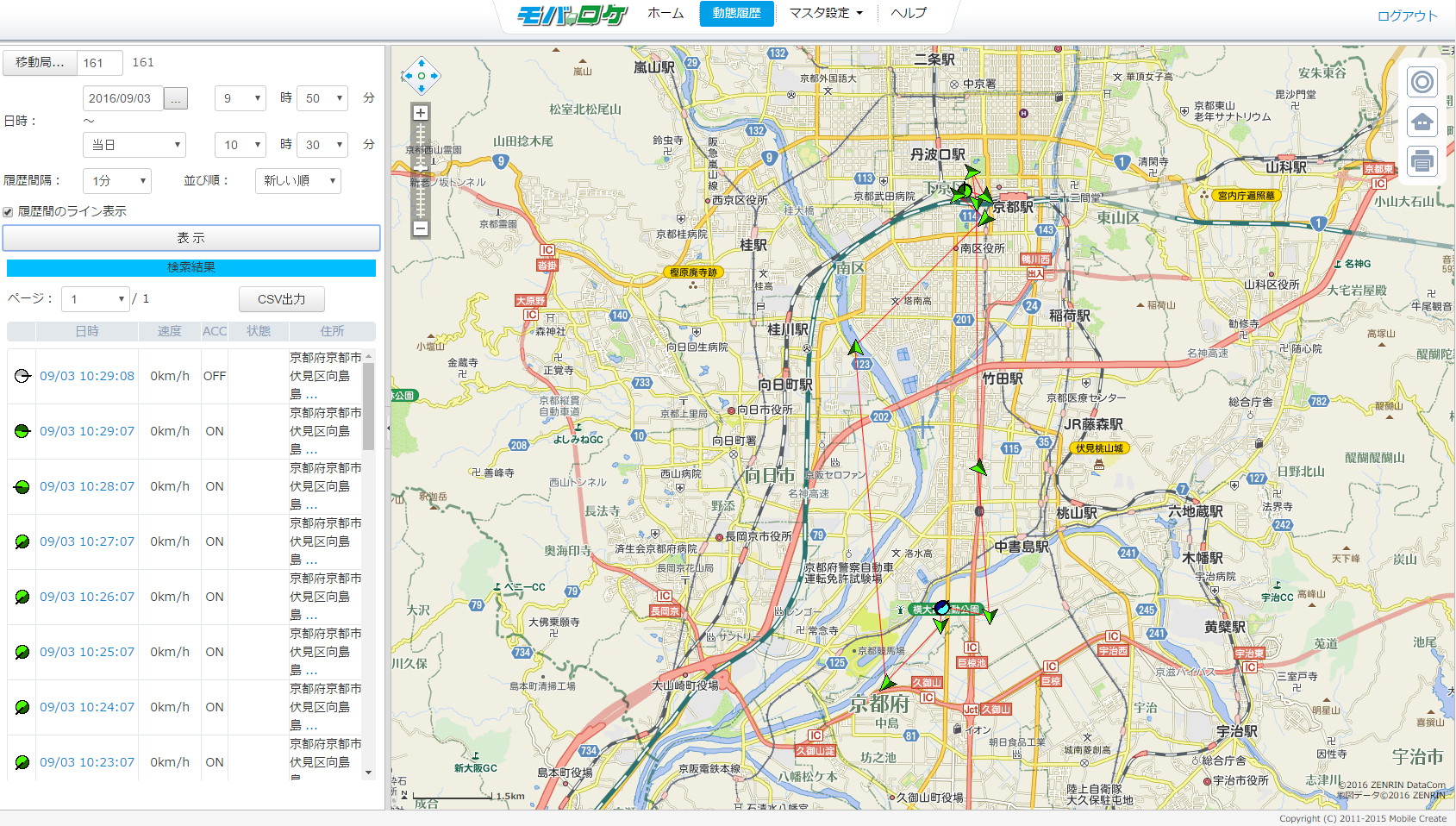Image resolution: width=1456 pixels, height=826 pixels.
Task: Open history entry 09/03 10:29:08
Action: [x=87, y=376]
